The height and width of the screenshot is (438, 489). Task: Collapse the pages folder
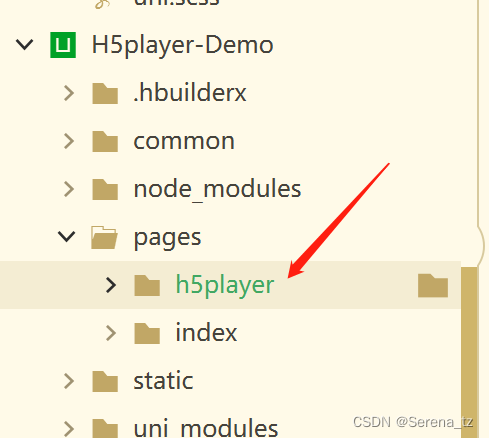click(67, 237)
